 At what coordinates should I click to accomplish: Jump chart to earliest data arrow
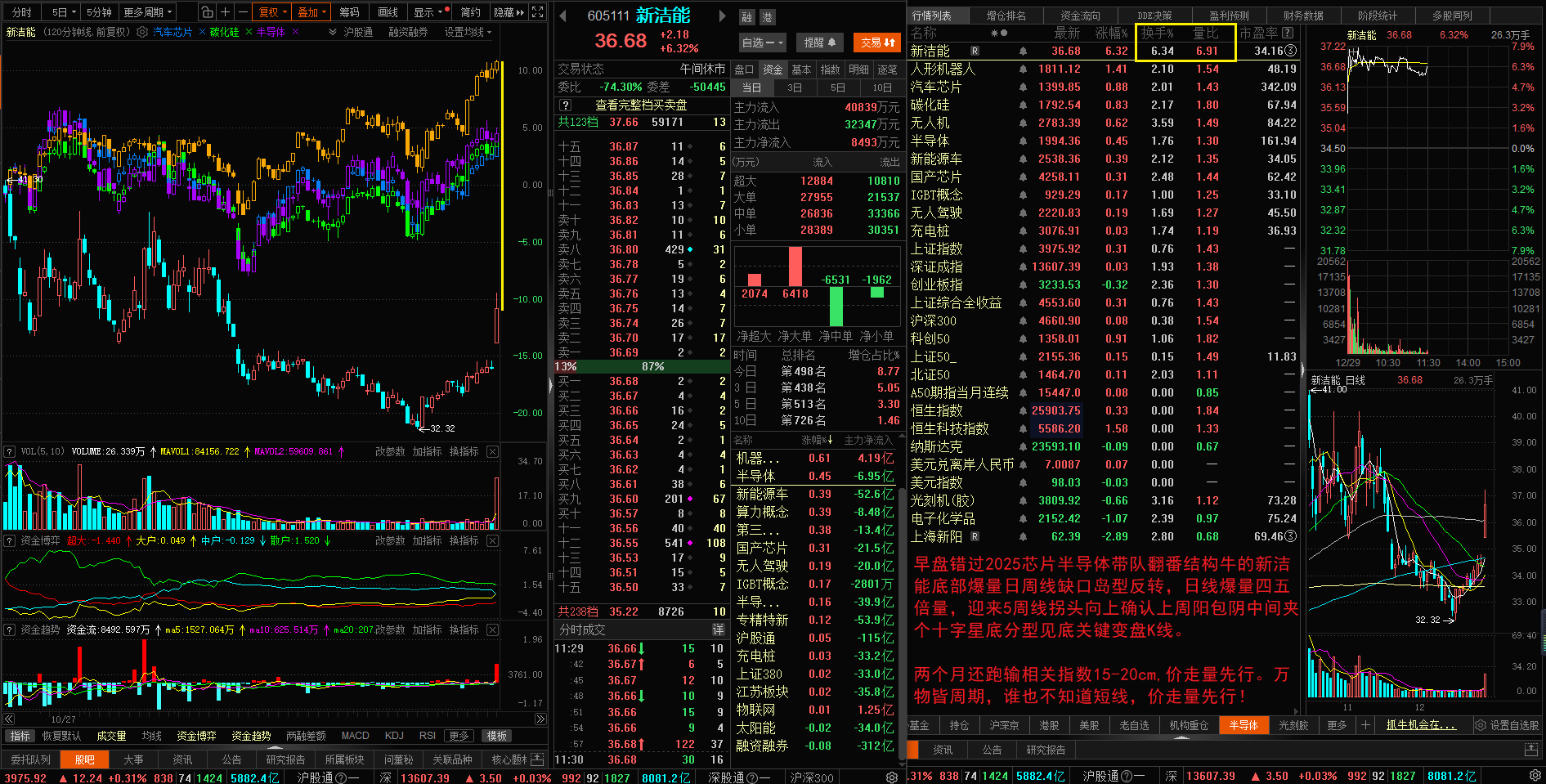(x=9, y=719)
